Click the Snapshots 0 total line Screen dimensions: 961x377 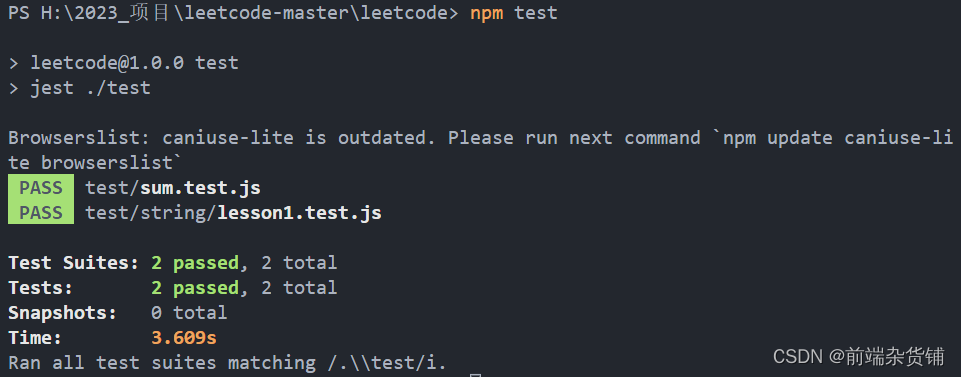click(118, 313)
